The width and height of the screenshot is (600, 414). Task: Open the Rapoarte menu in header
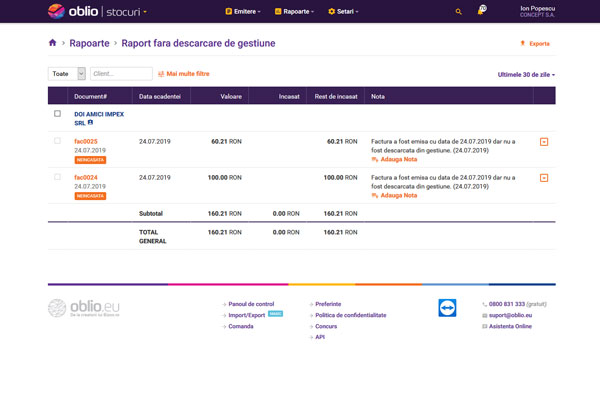(295, 11)
